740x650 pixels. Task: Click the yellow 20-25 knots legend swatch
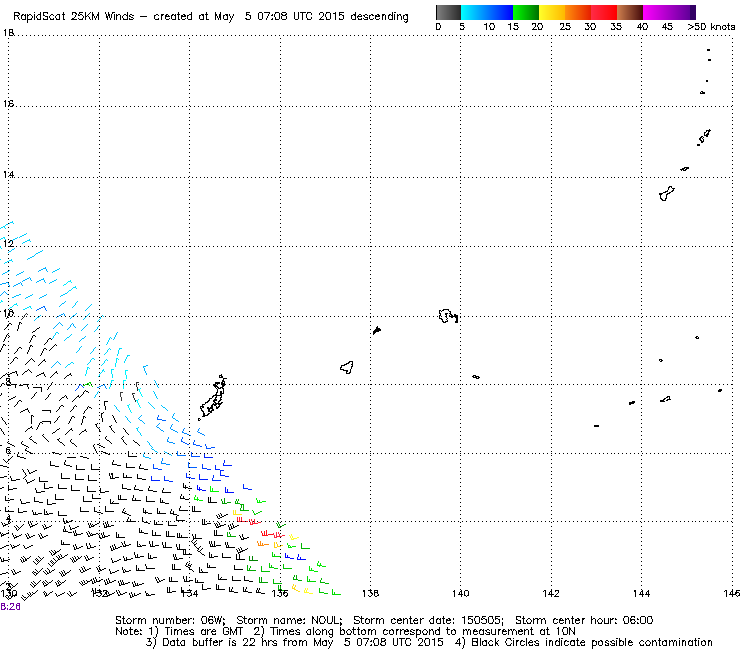point(552,12)
